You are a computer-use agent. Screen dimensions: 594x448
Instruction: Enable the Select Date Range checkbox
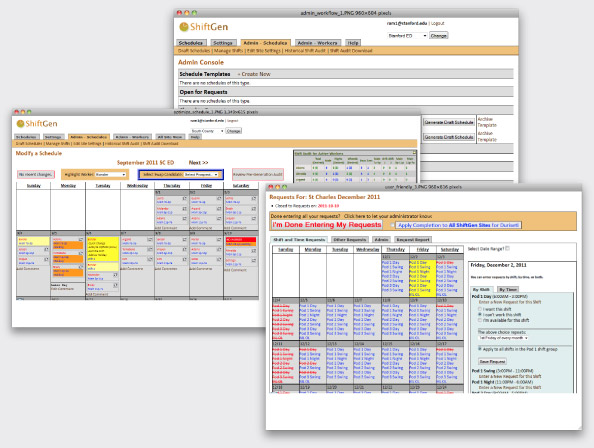tap(507, 248)
